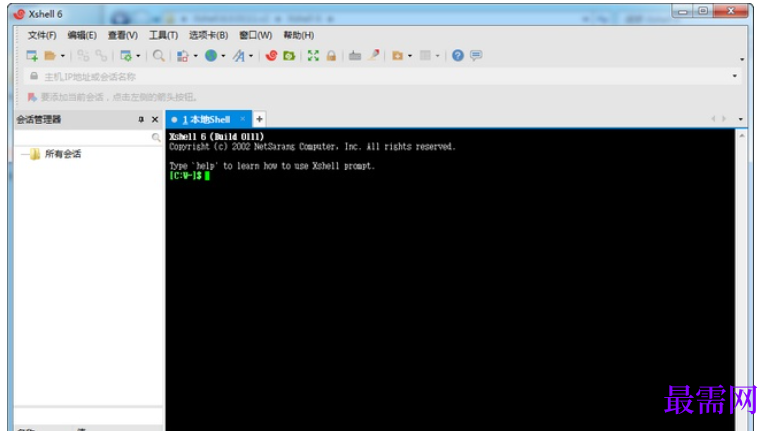Open the color scheme toolbar icon
Image resolution: width=776 pixels, height=431 pixels.
point(183,56)
